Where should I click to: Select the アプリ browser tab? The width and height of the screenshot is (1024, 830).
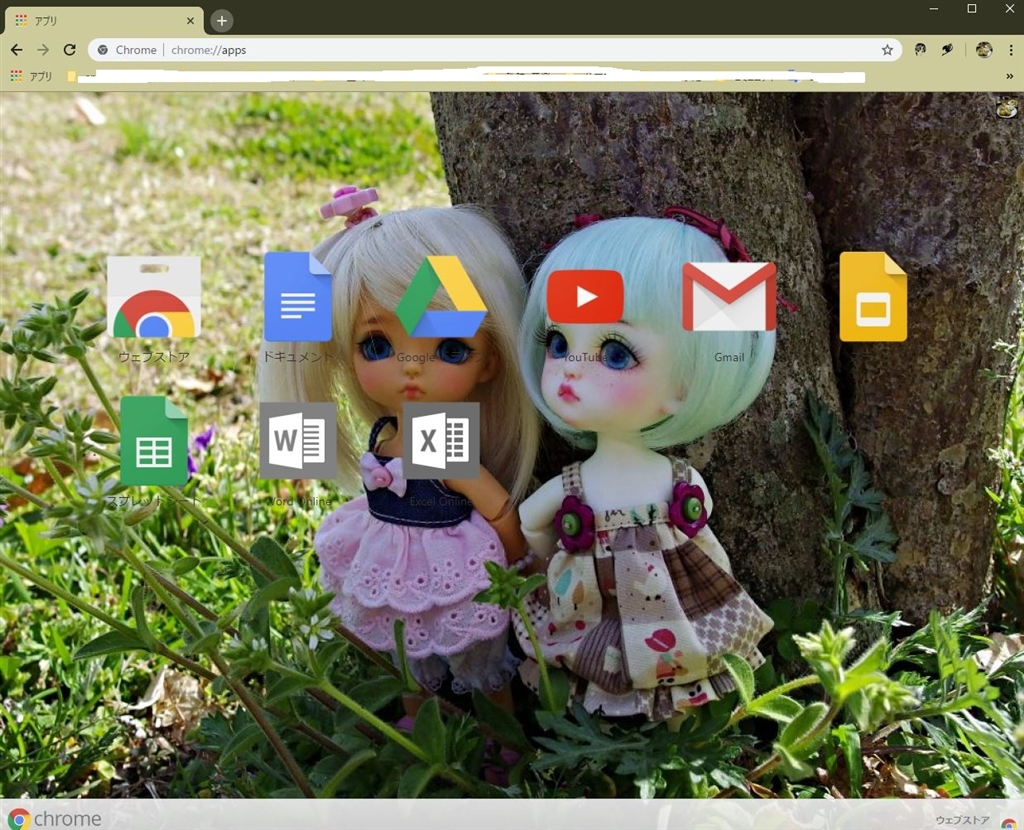coord(104,21)
